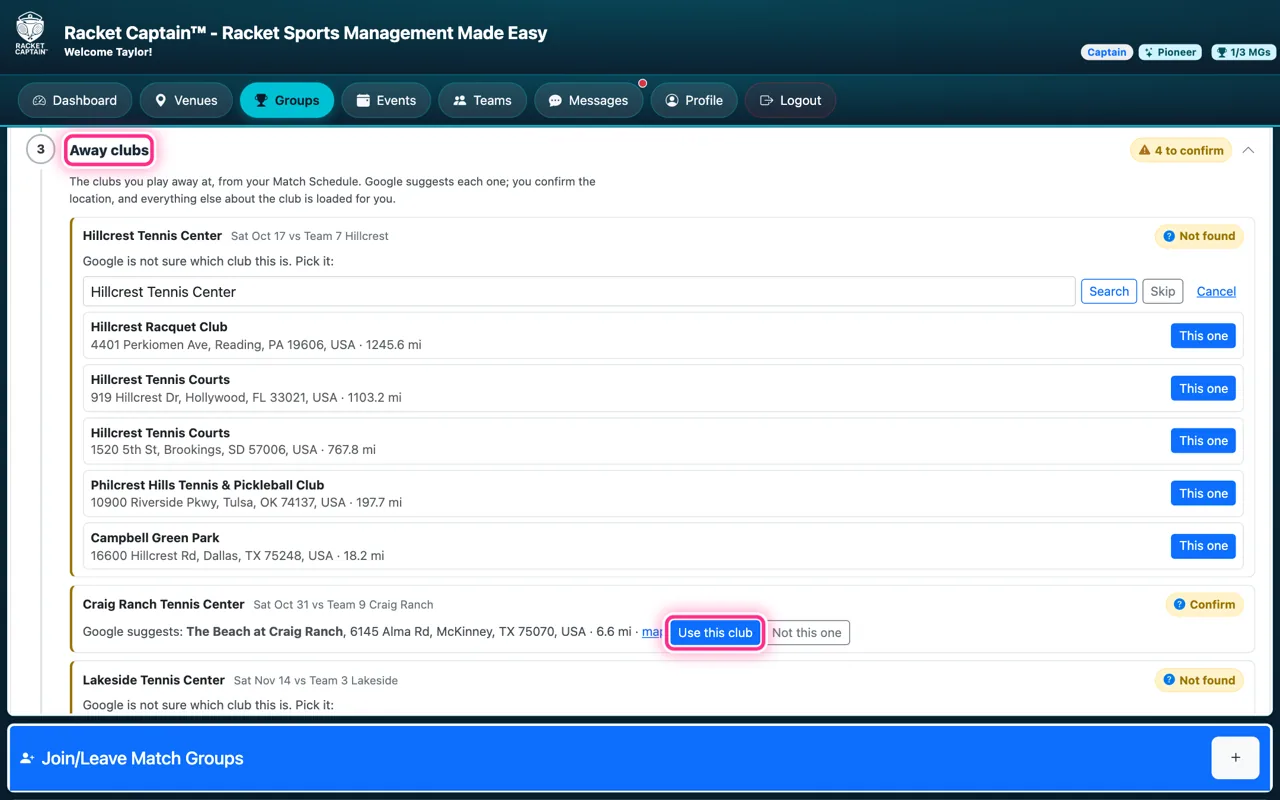Screen dimensions: 1280x800
Task: Click the Philcrest Hills Tennis & Pickleball Club name
Action: pyautogui.click(x=207, y=485)
